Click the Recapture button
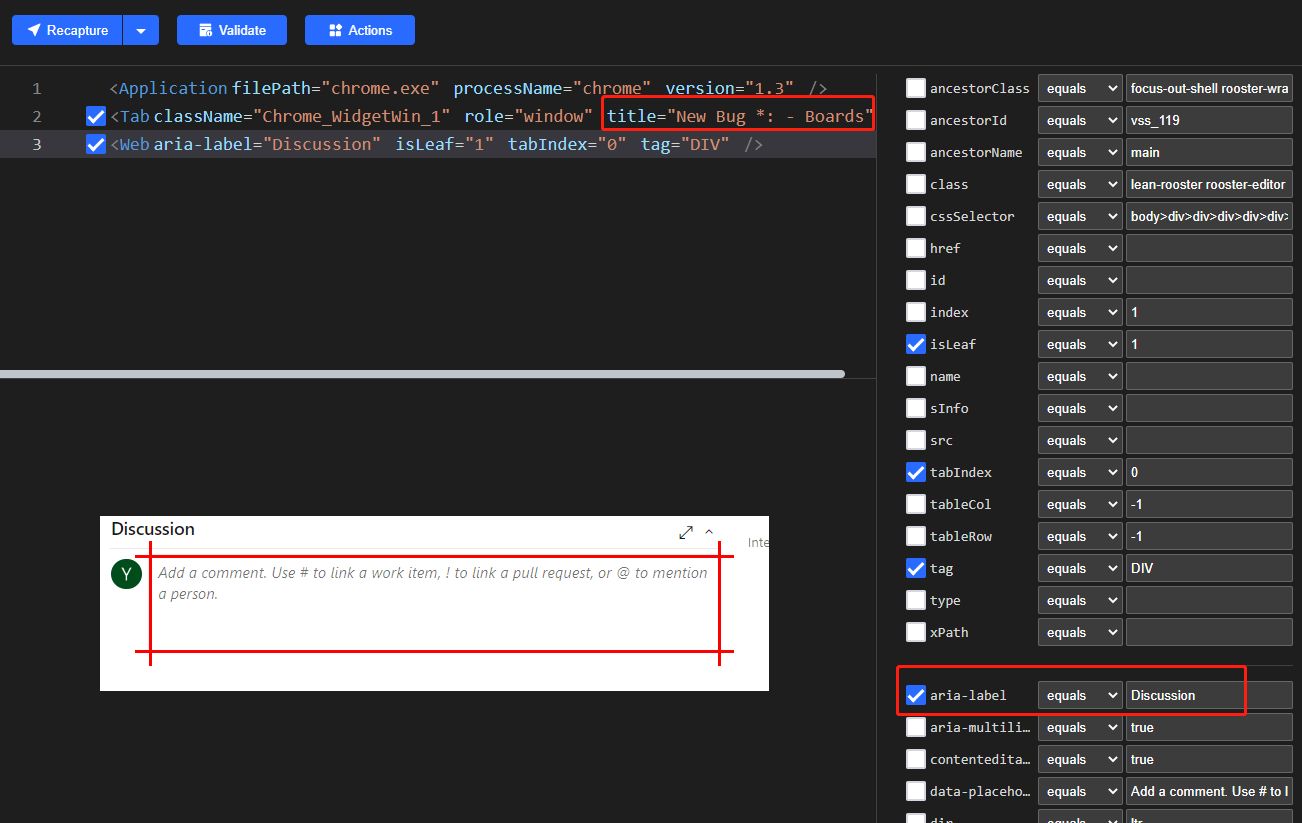The height and width of the screenshot is (823, 1302). click(x=67, y=30)
